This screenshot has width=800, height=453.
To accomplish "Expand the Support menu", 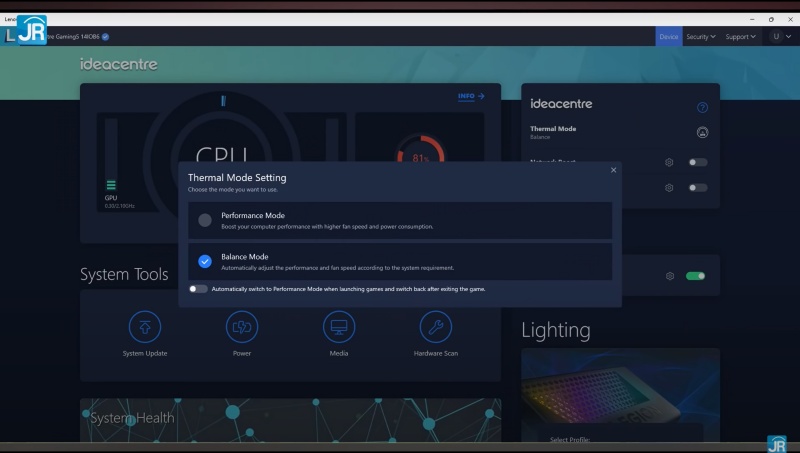I will [x=740, y=37].
